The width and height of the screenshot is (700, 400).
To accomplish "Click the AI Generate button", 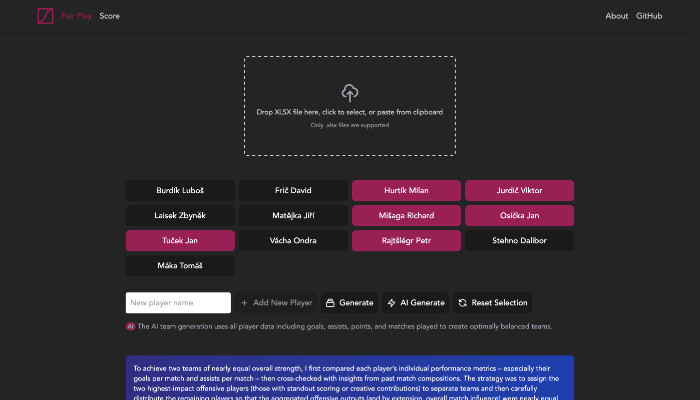I will tap(415, 302).
